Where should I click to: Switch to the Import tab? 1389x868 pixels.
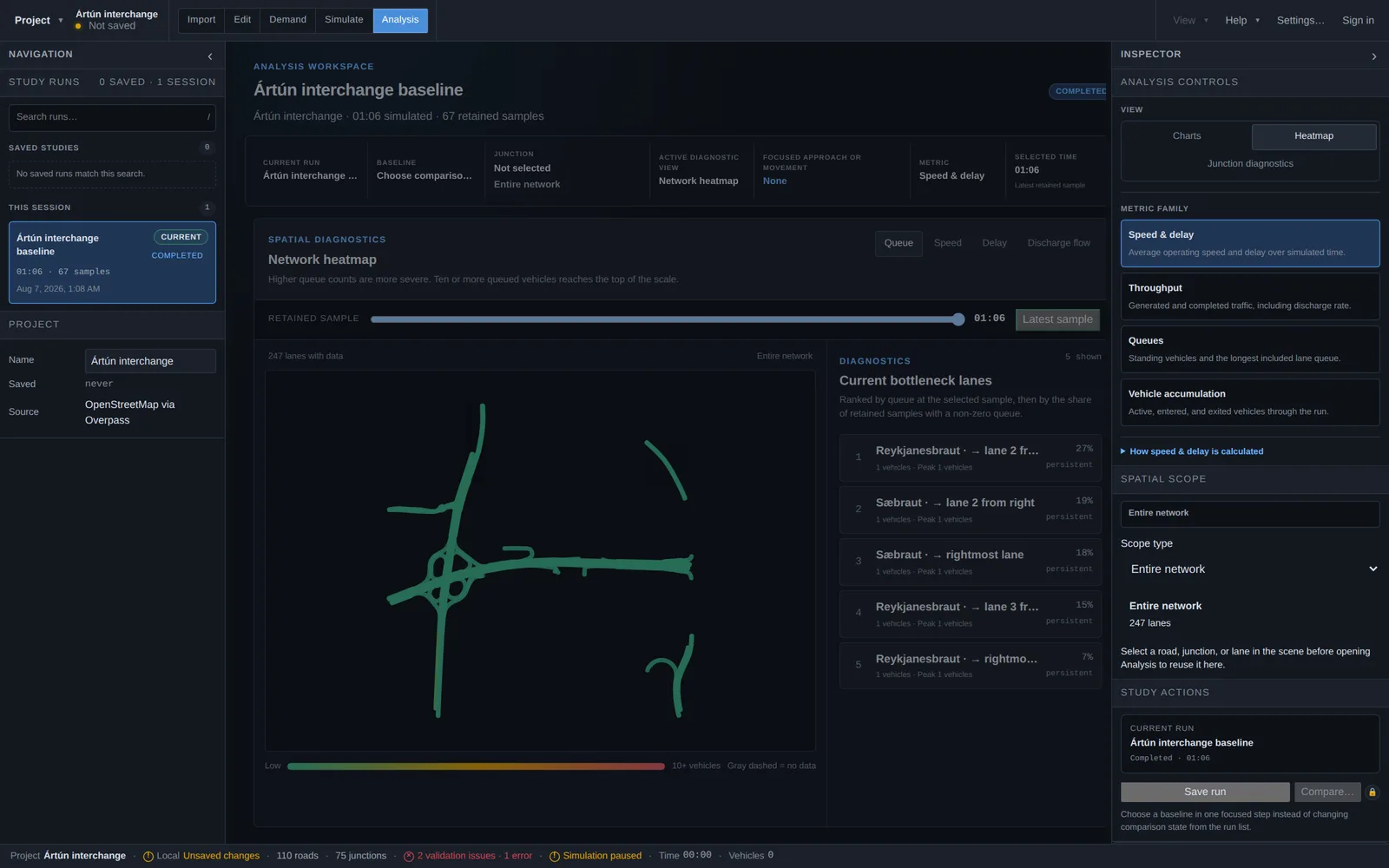(201, 20)
